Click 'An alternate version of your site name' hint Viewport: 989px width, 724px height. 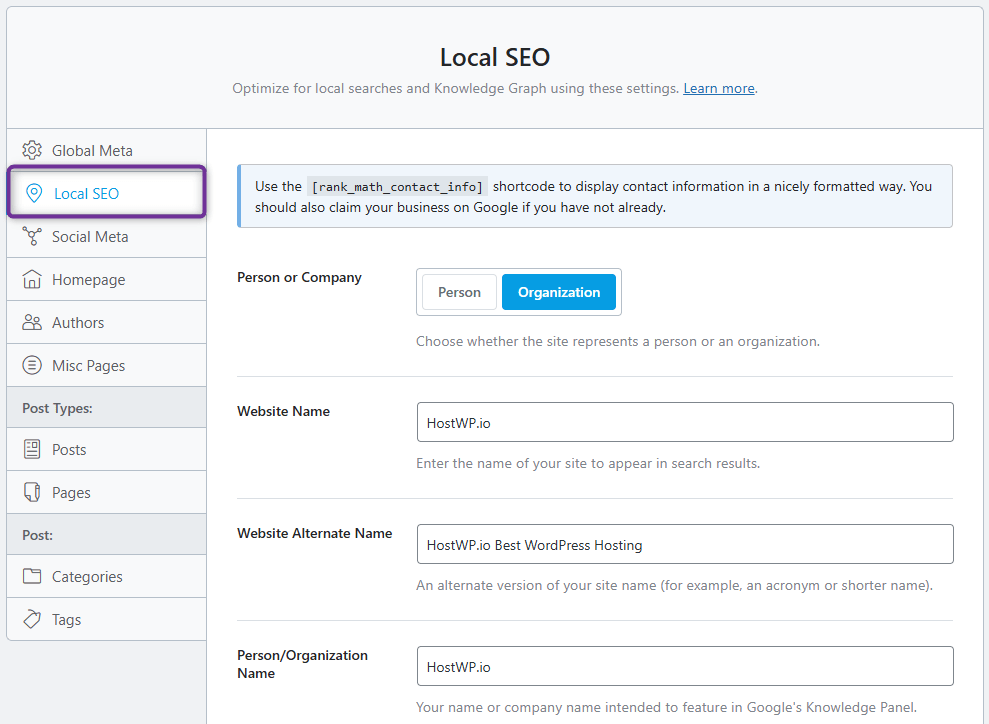[674, 585]
